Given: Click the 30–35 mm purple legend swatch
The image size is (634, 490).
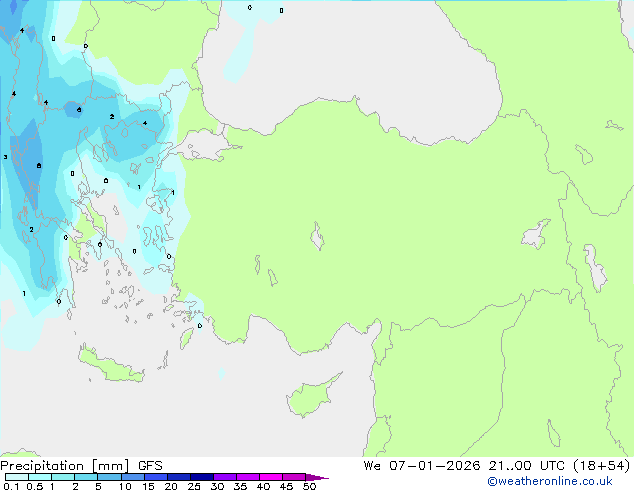Looking at the screenshot, I should point(225,477).
